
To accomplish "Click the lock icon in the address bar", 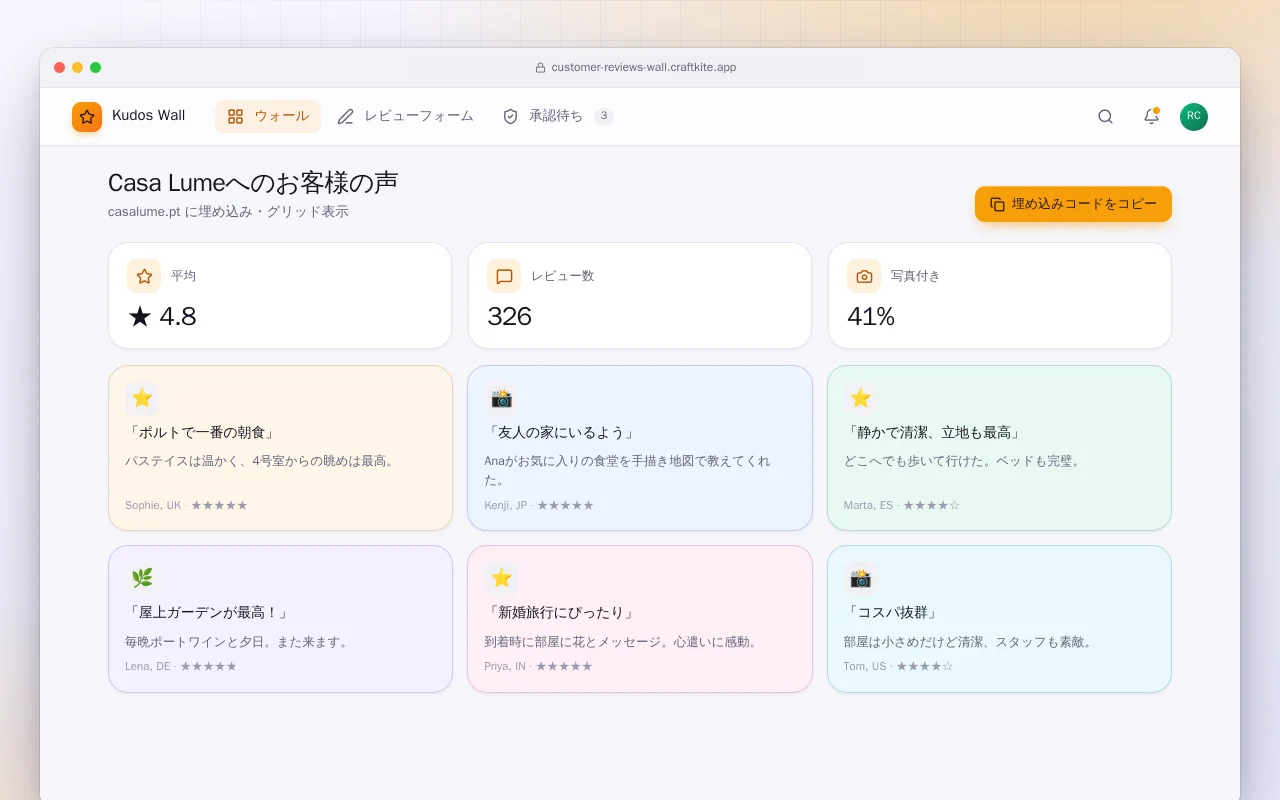I will point(540,68).
